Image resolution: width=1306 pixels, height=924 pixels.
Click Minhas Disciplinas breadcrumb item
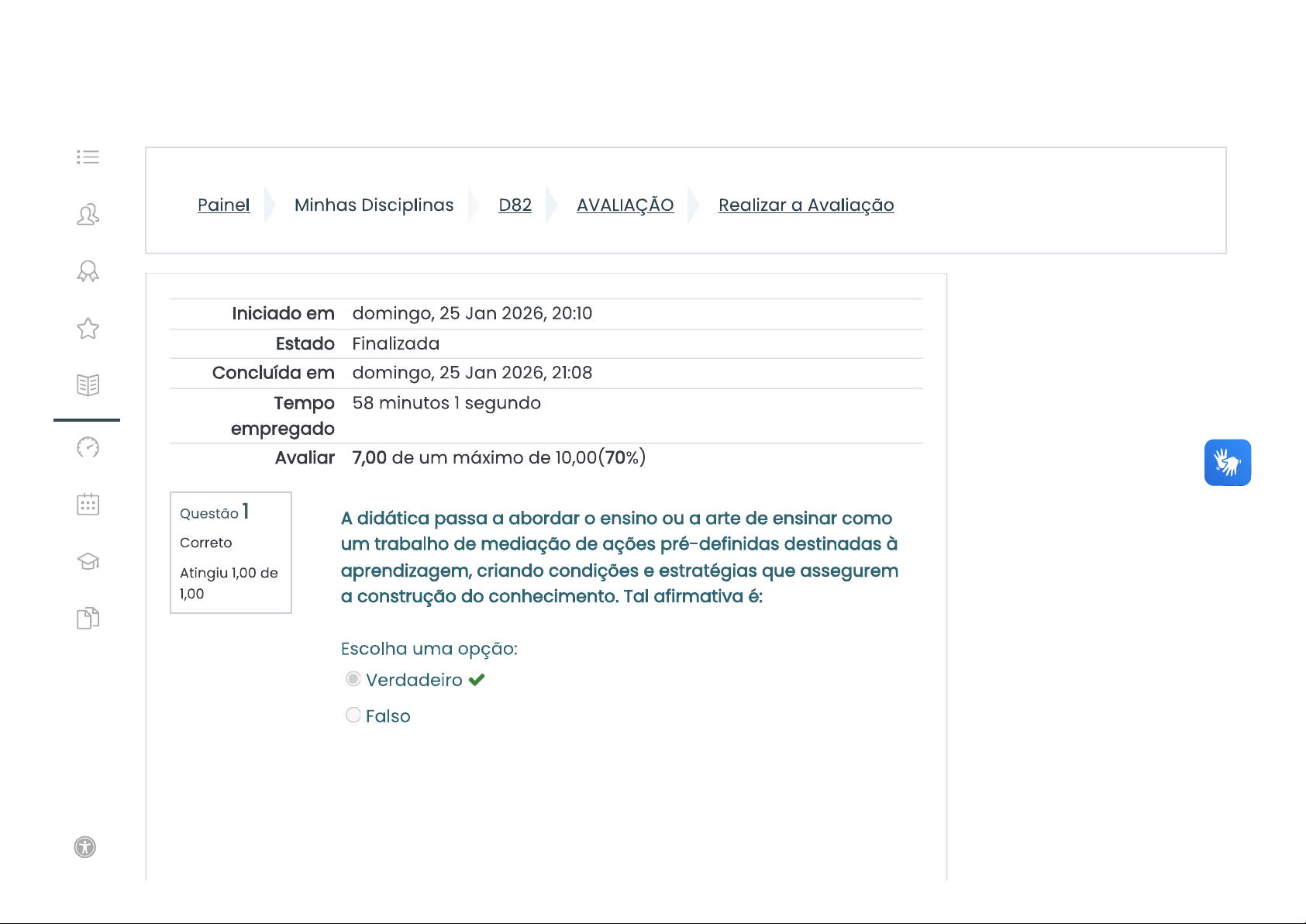[x=374, y=205]
